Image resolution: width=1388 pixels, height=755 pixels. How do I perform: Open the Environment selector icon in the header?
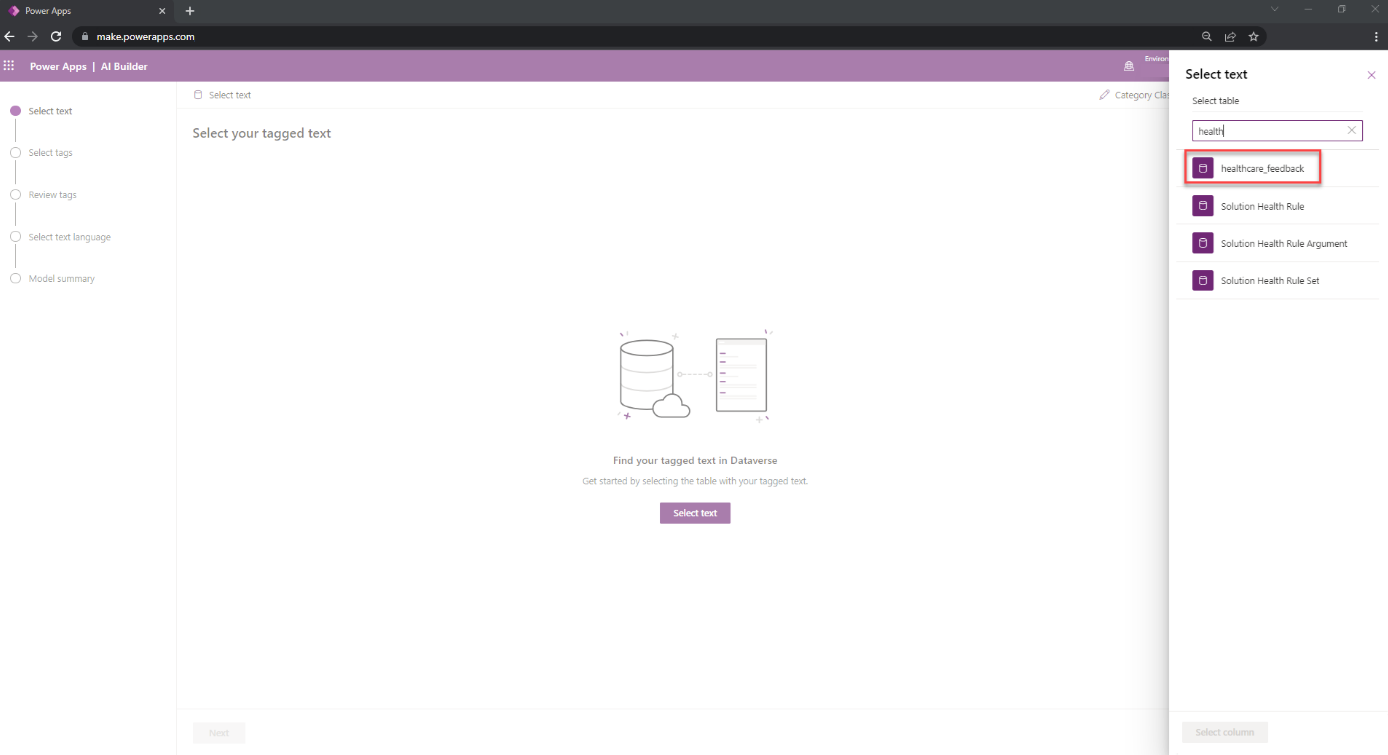point(1129,66)
